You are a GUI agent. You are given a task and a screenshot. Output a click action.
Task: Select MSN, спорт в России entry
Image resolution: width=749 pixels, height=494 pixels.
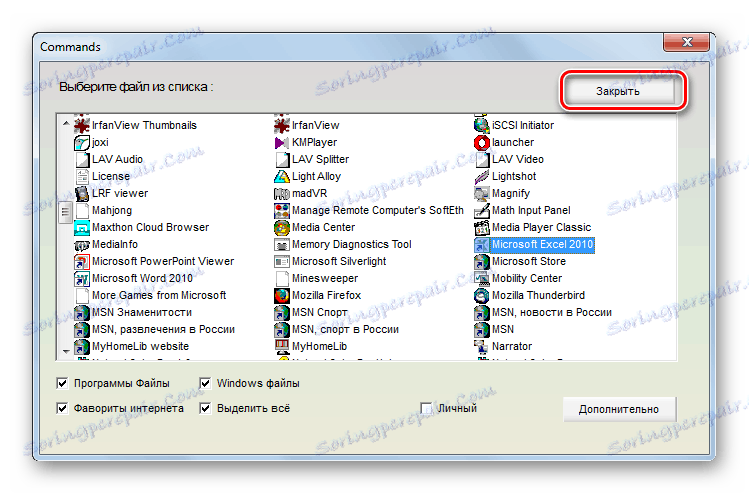(345, 330)
